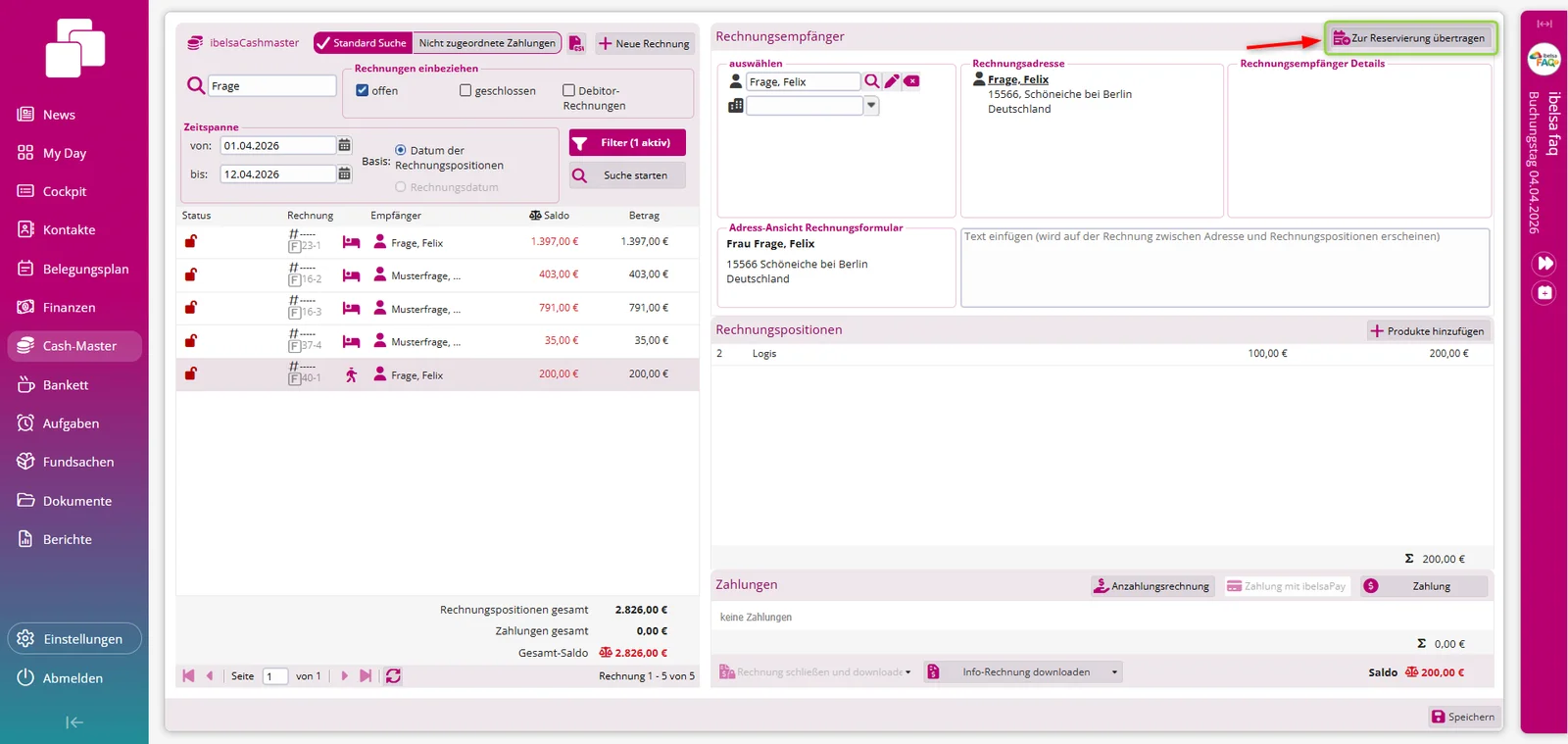Click Zur Reservierung übertragen button
Image resolution: width=1568 pixels, height=744 pixels.
[1410, 38]
